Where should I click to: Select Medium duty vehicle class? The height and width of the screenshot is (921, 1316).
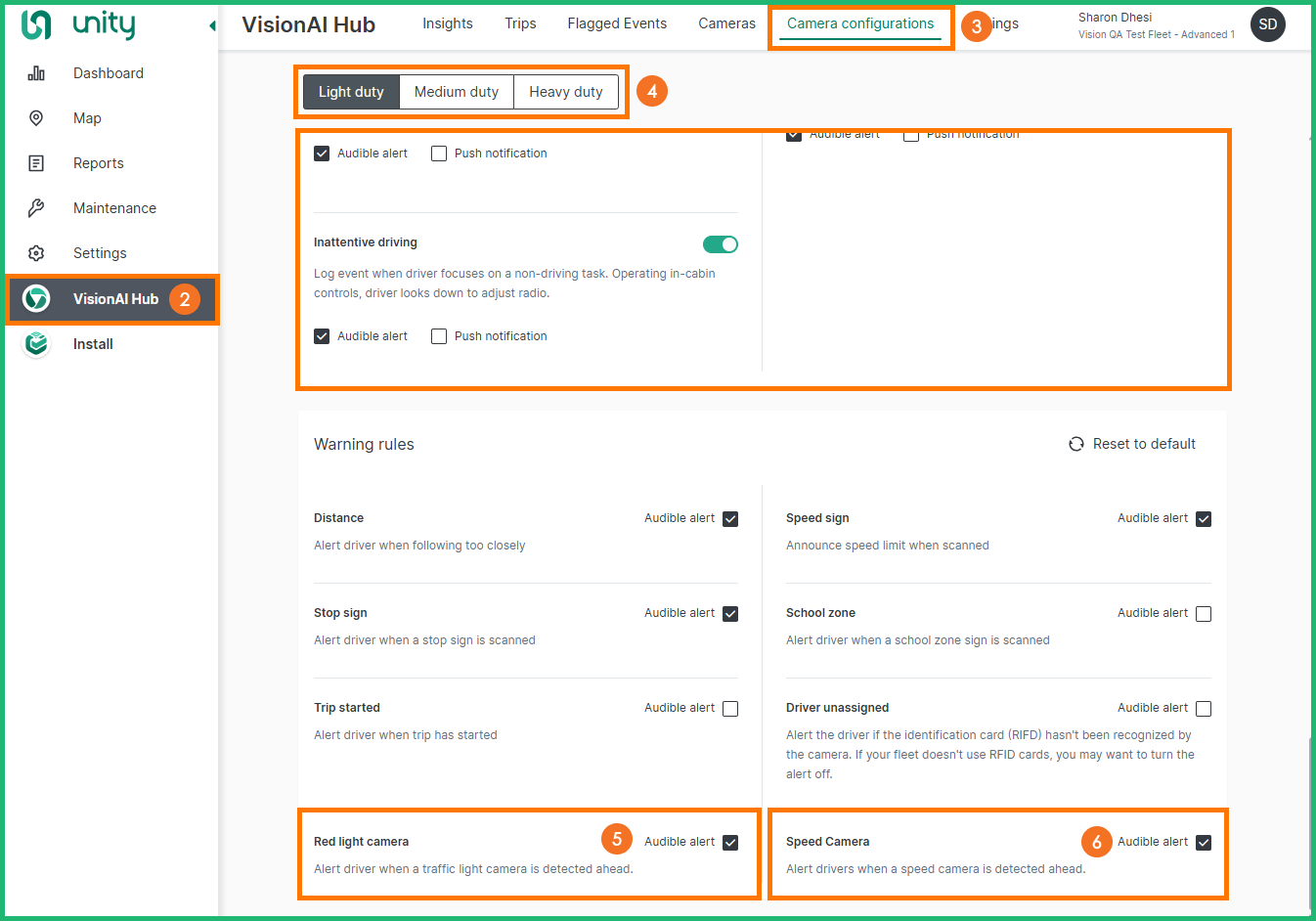456,92
